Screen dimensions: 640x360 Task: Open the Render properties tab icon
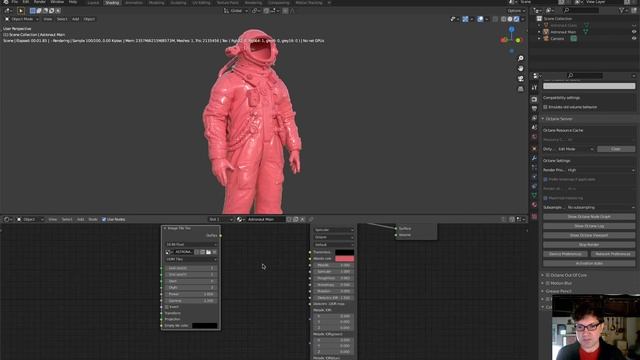tap(534, 99)
